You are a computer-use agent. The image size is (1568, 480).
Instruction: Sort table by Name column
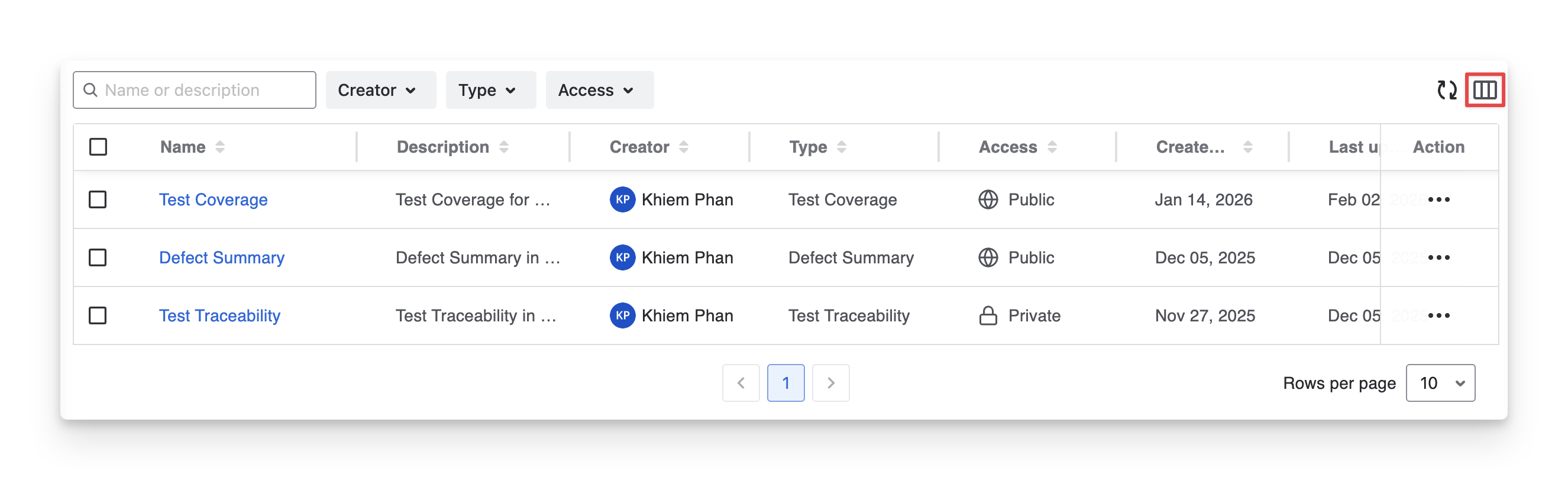click(x=220, y=147)
